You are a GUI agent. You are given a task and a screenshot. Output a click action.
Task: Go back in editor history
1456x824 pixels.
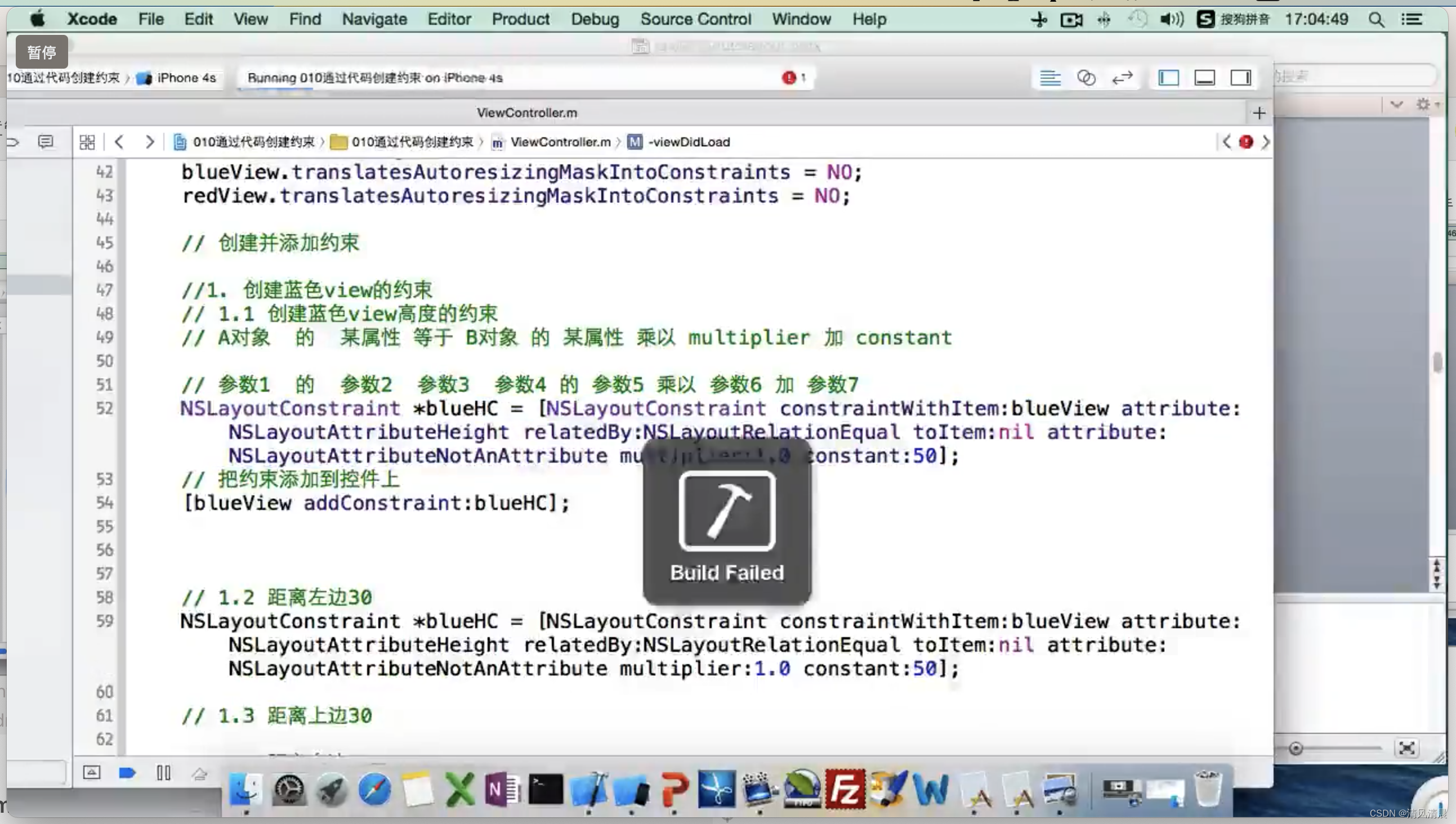[x=119, y=142]
